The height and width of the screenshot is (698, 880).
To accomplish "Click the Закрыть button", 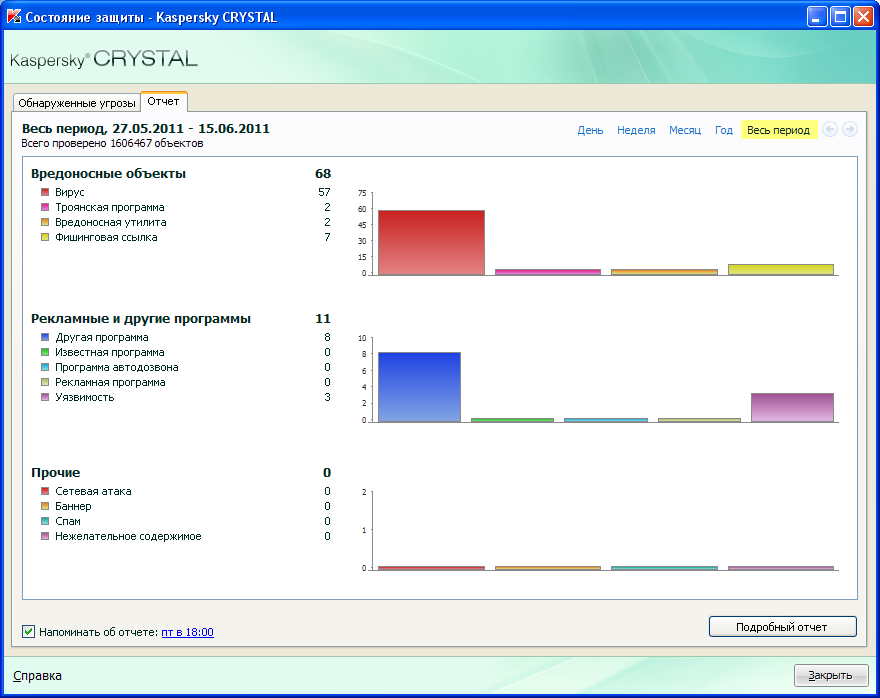I will tap(830, 676).
